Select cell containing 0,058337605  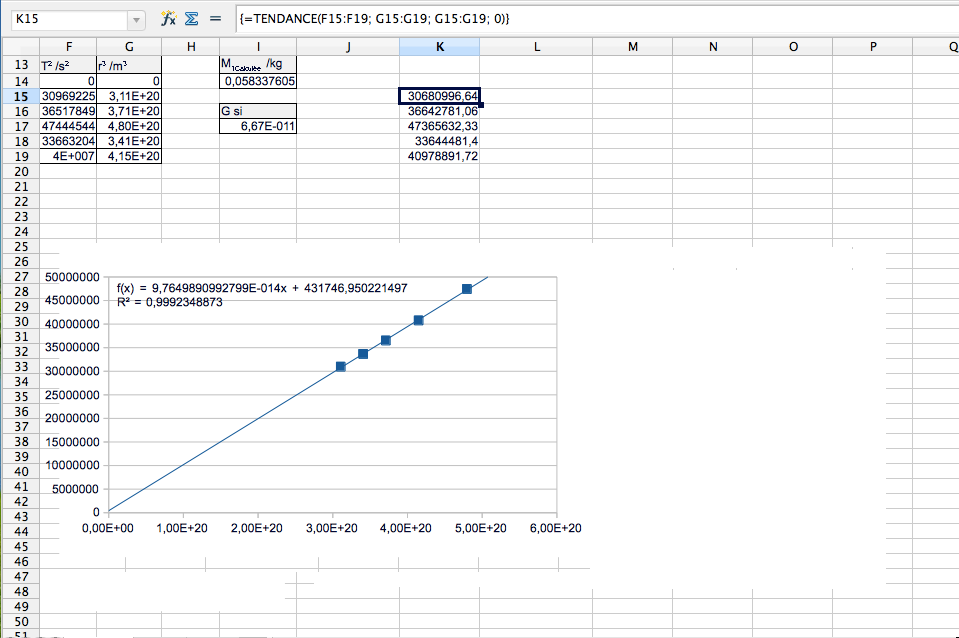(x=258, y=81)
